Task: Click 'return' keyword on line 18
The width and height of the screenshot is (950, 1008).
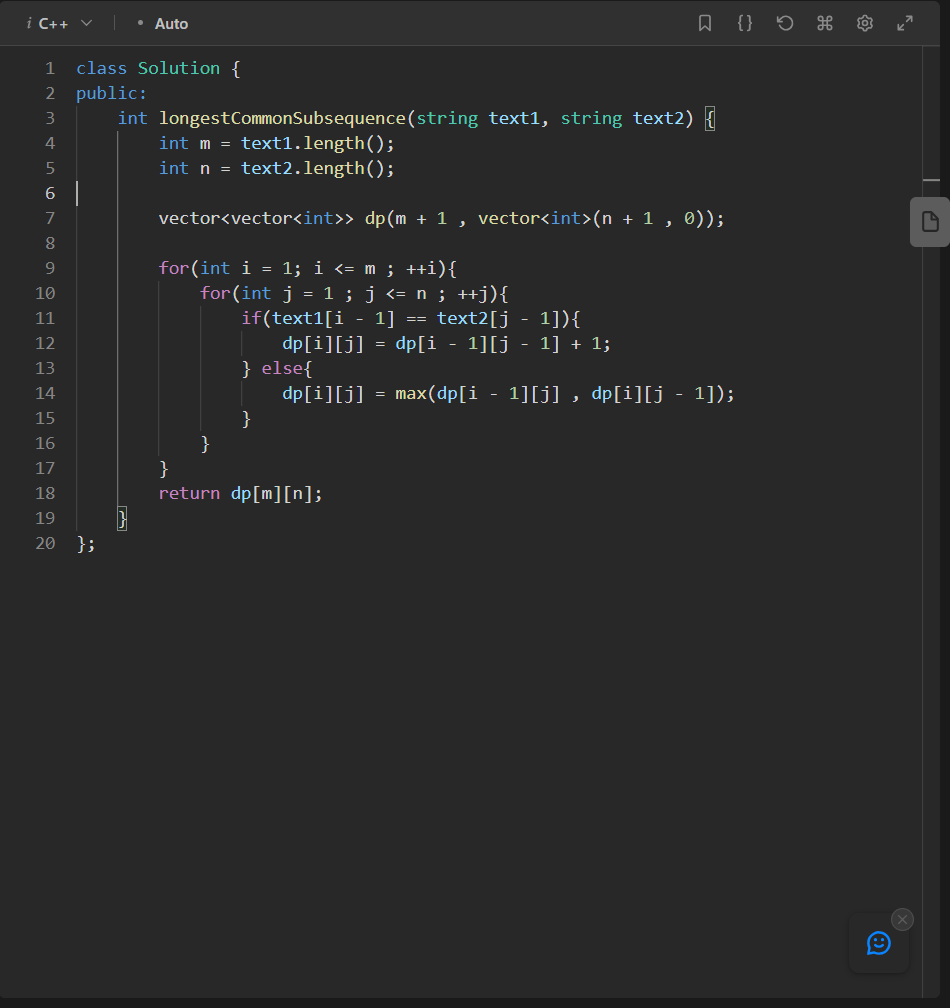Action: [x=189, y=493]
